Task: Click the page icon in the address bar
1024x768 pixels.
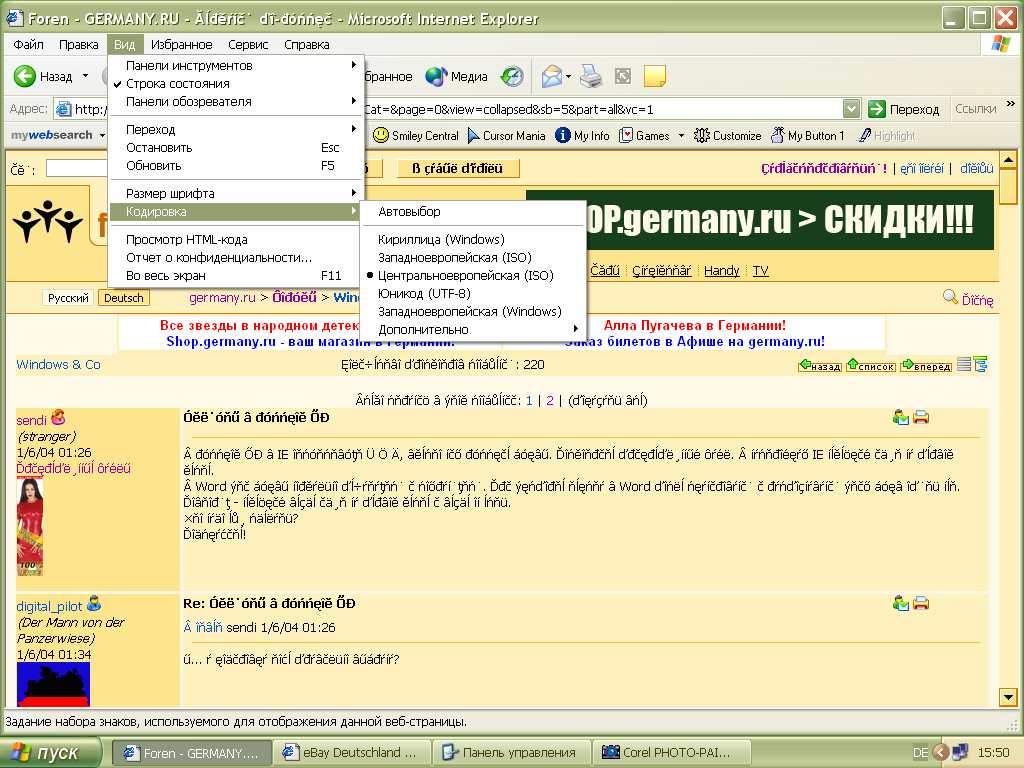Action: click(x=63, y=109)
